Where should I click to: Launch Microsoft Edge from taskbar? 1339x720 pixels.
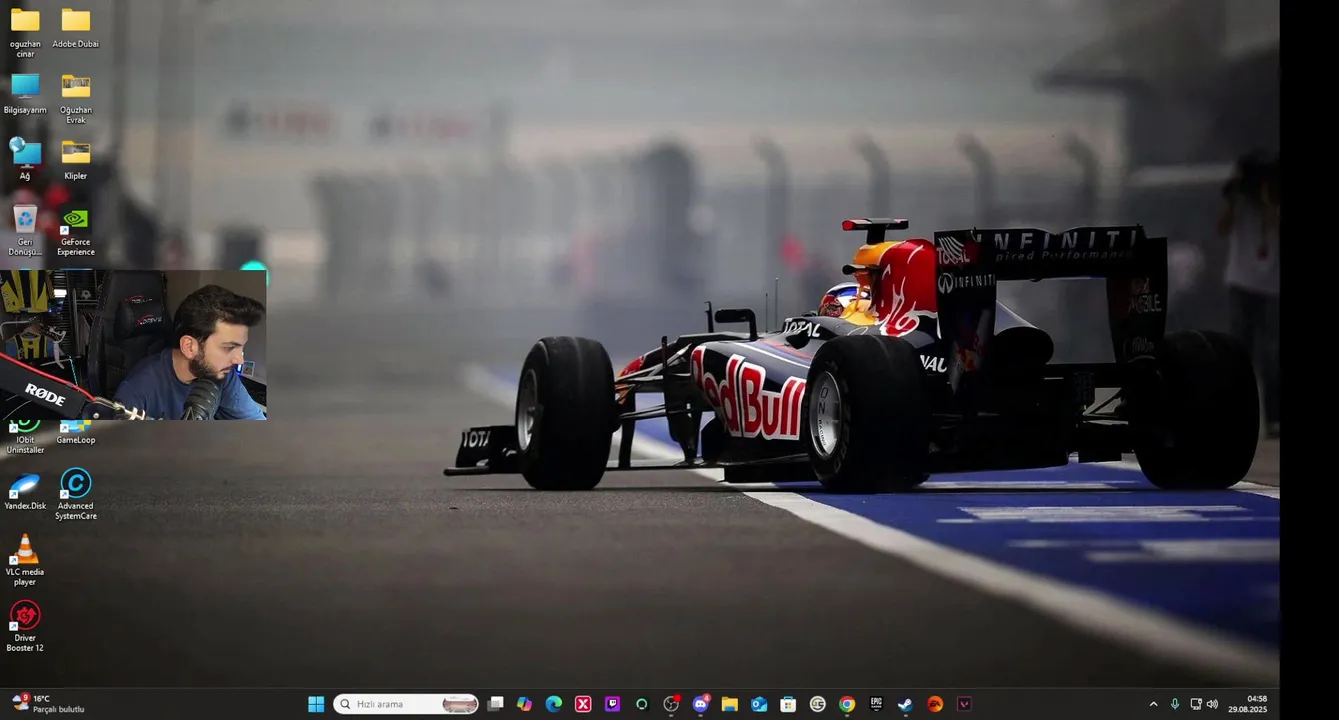point(554,704)
